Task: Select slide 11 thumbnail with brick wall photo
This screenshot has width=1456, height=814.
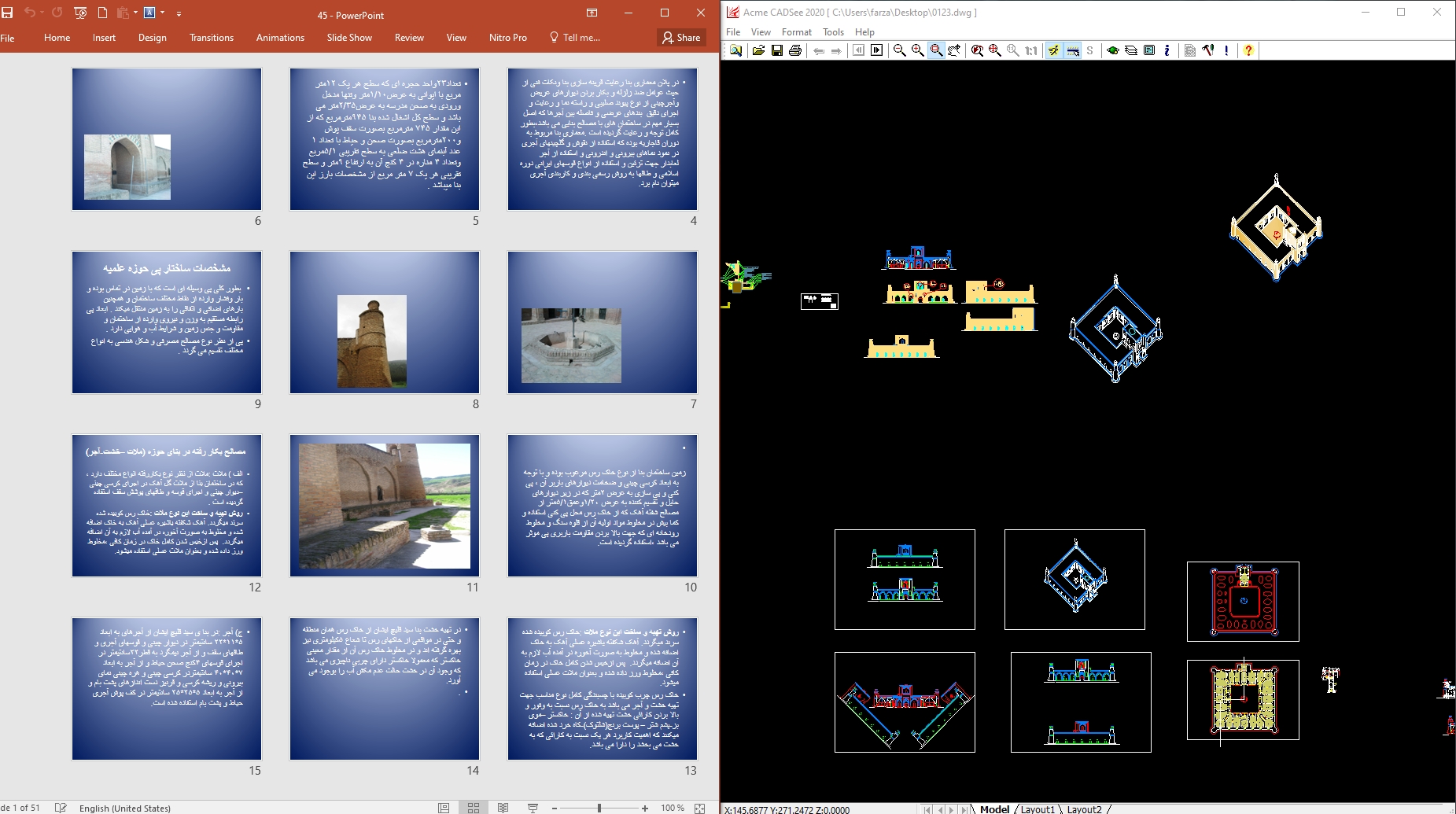Action: [384, 506]
